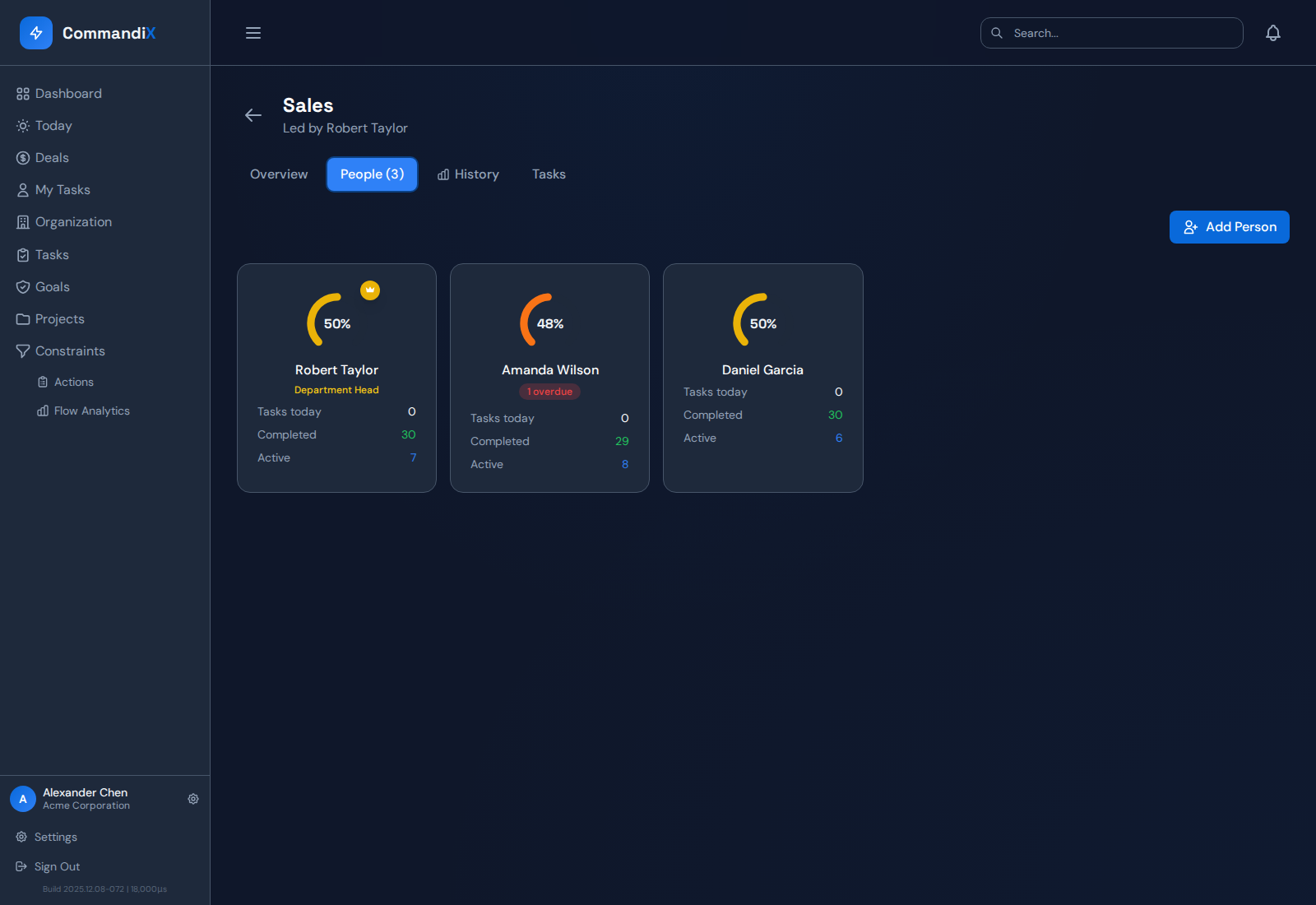The image size is (1316, 905).
Task: Open Robert Taylor's name on card
Action: point(336,370)
